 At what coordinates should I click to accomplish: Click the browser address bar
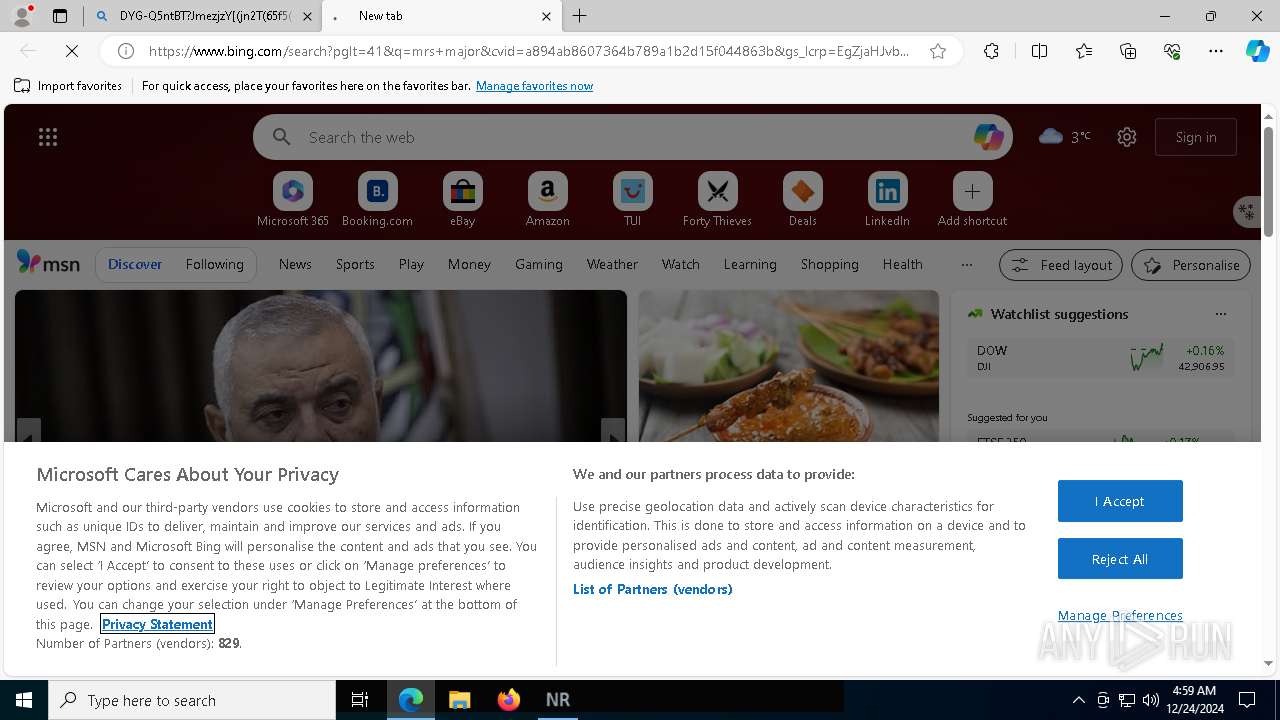[529, 51]
